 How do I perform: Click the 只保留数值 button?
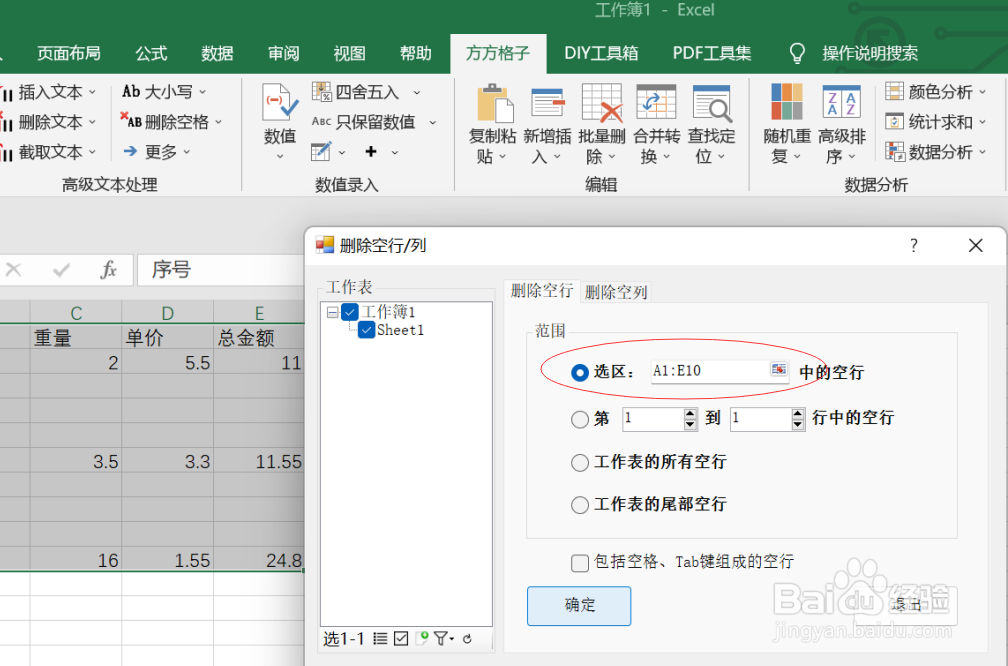coord(375,122)
